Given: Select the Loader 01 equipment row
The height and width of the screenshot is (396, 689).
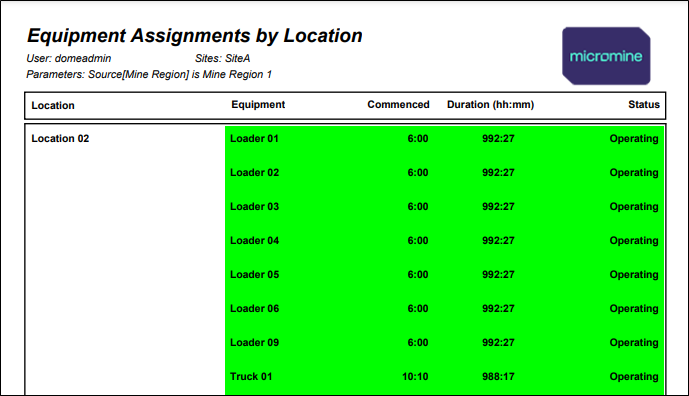Looking at the screenshot, I should pos(444,138).
